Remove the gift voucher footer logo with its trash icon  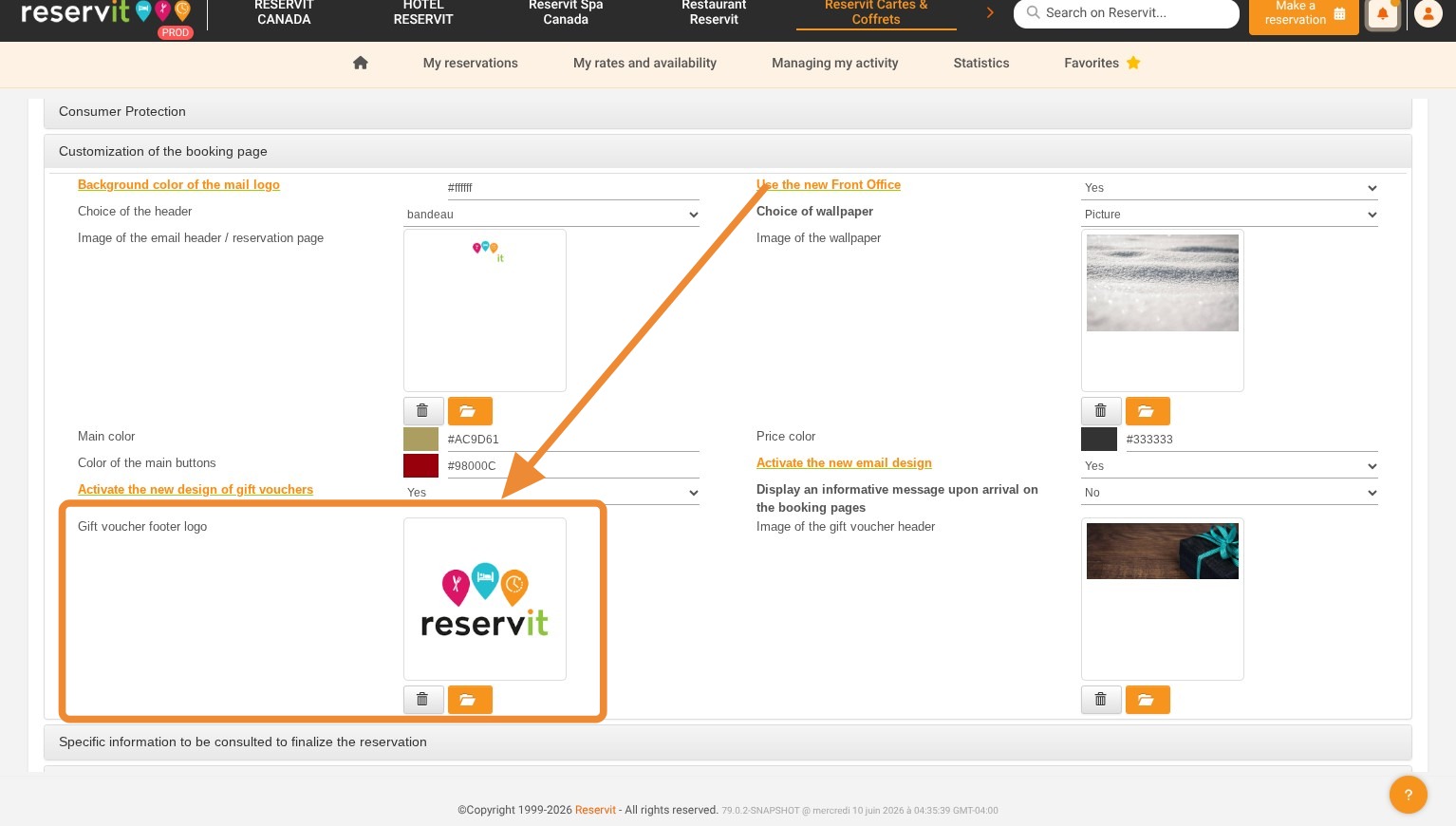point(422,700)
